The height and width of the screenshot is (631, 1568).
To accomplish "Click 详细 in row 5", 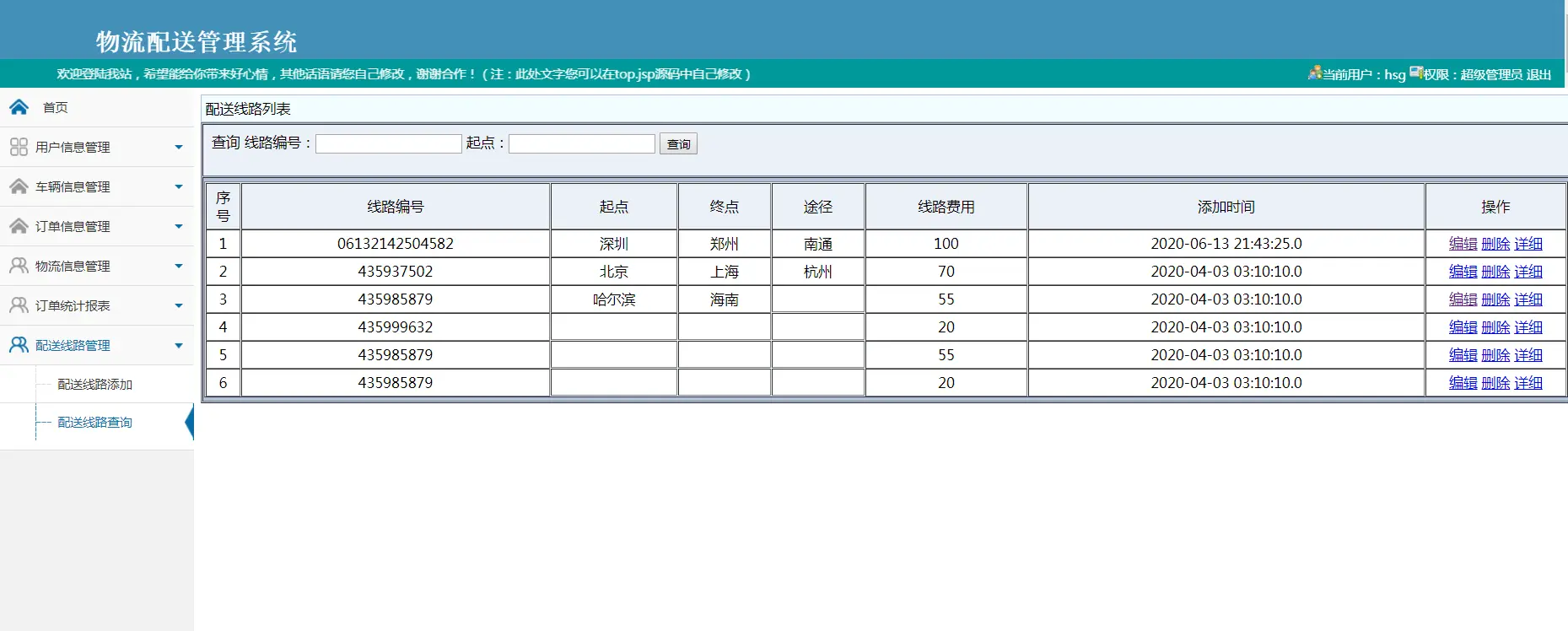I will tap(1528, 355).
